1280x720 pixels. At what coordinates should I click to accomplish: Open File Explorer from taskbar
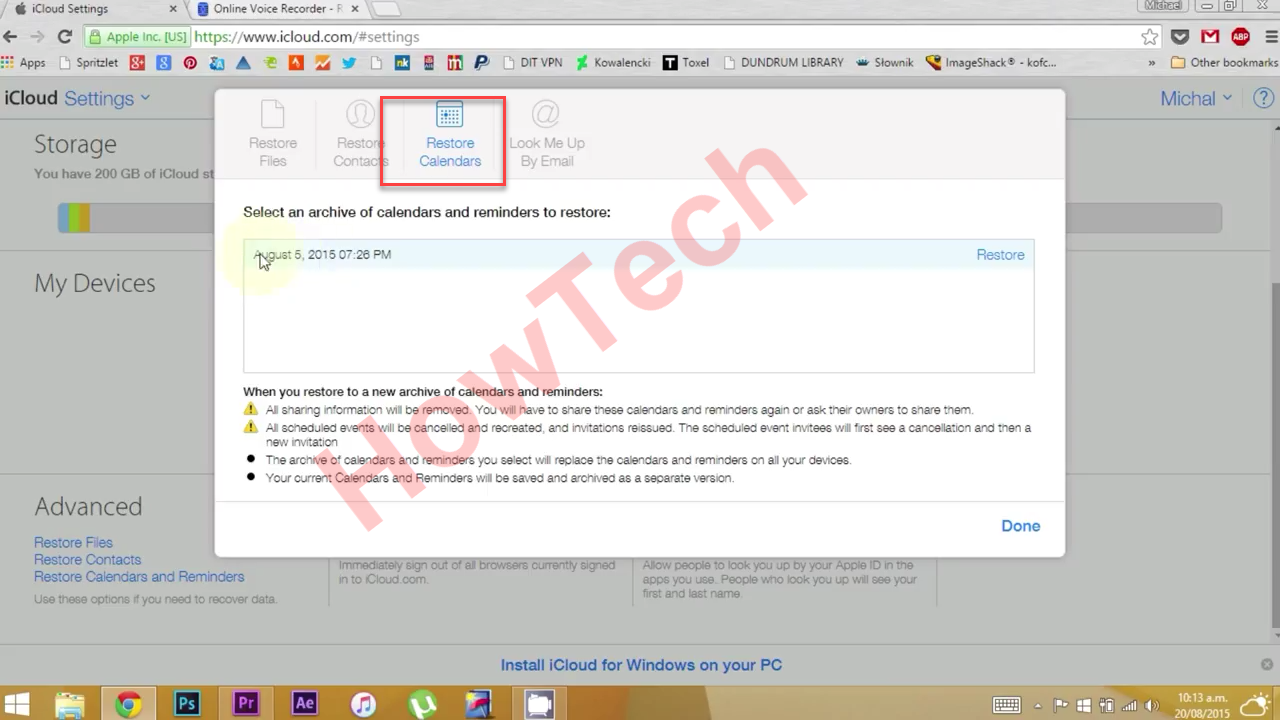(x=70, y=704)
